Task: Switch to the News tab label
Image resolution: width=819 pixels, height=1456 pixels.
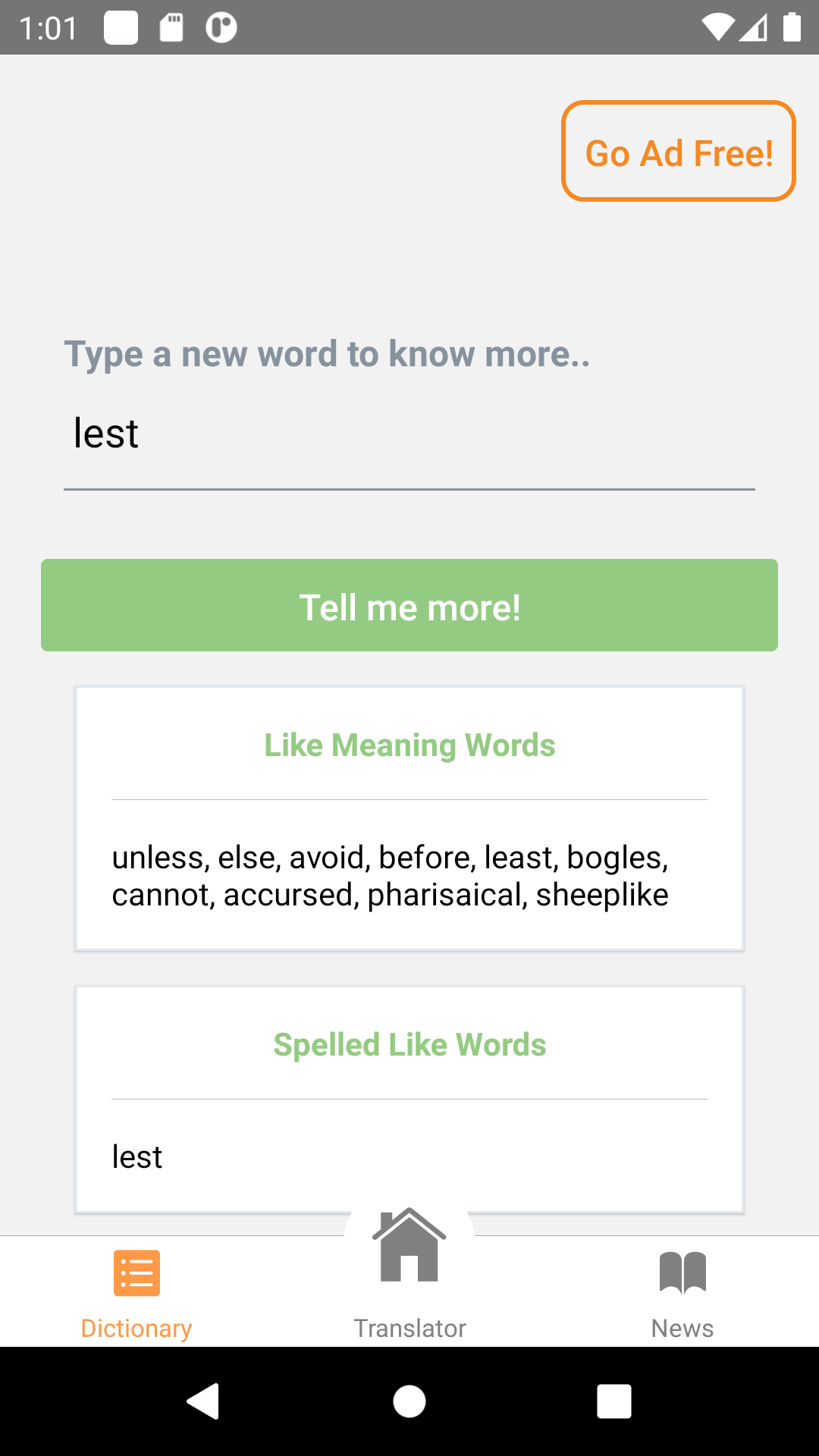Action: [682, 1328]
